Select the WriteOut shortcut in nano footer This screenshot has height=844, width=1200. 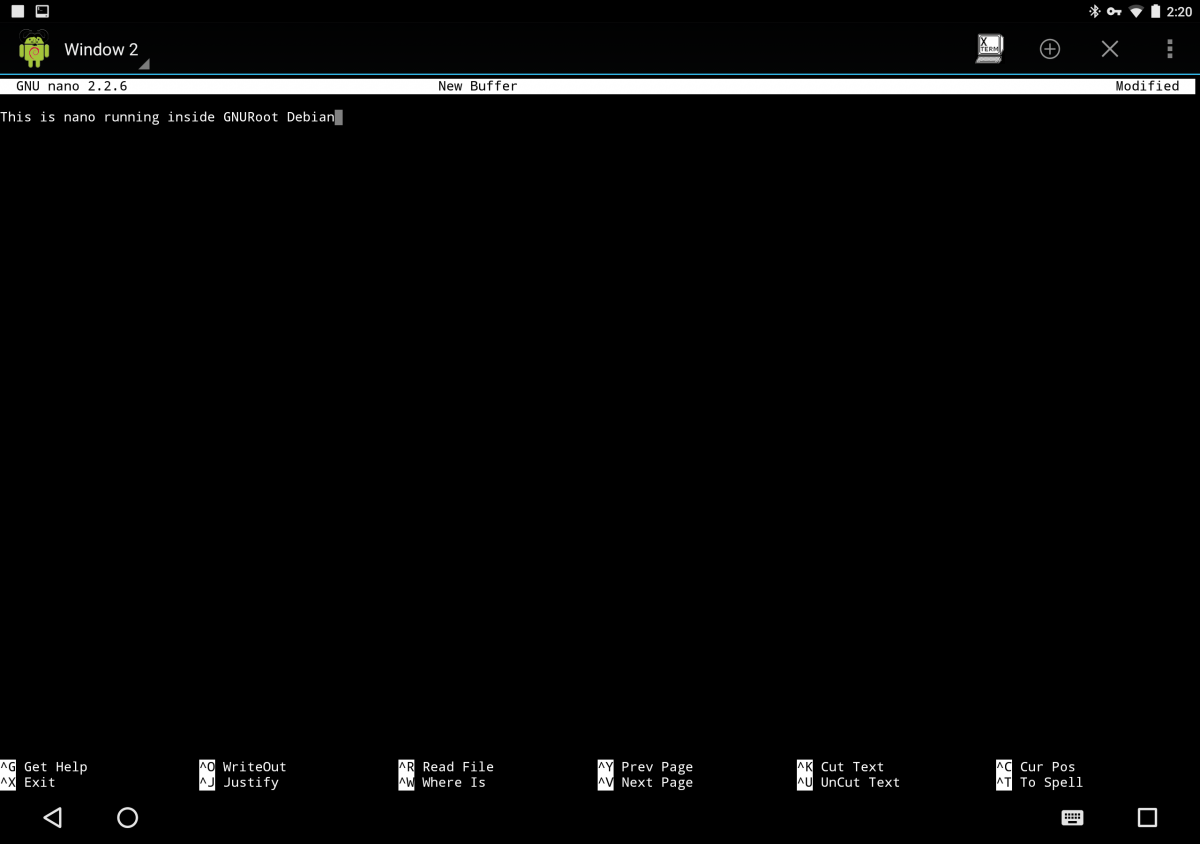click(254, 767)
